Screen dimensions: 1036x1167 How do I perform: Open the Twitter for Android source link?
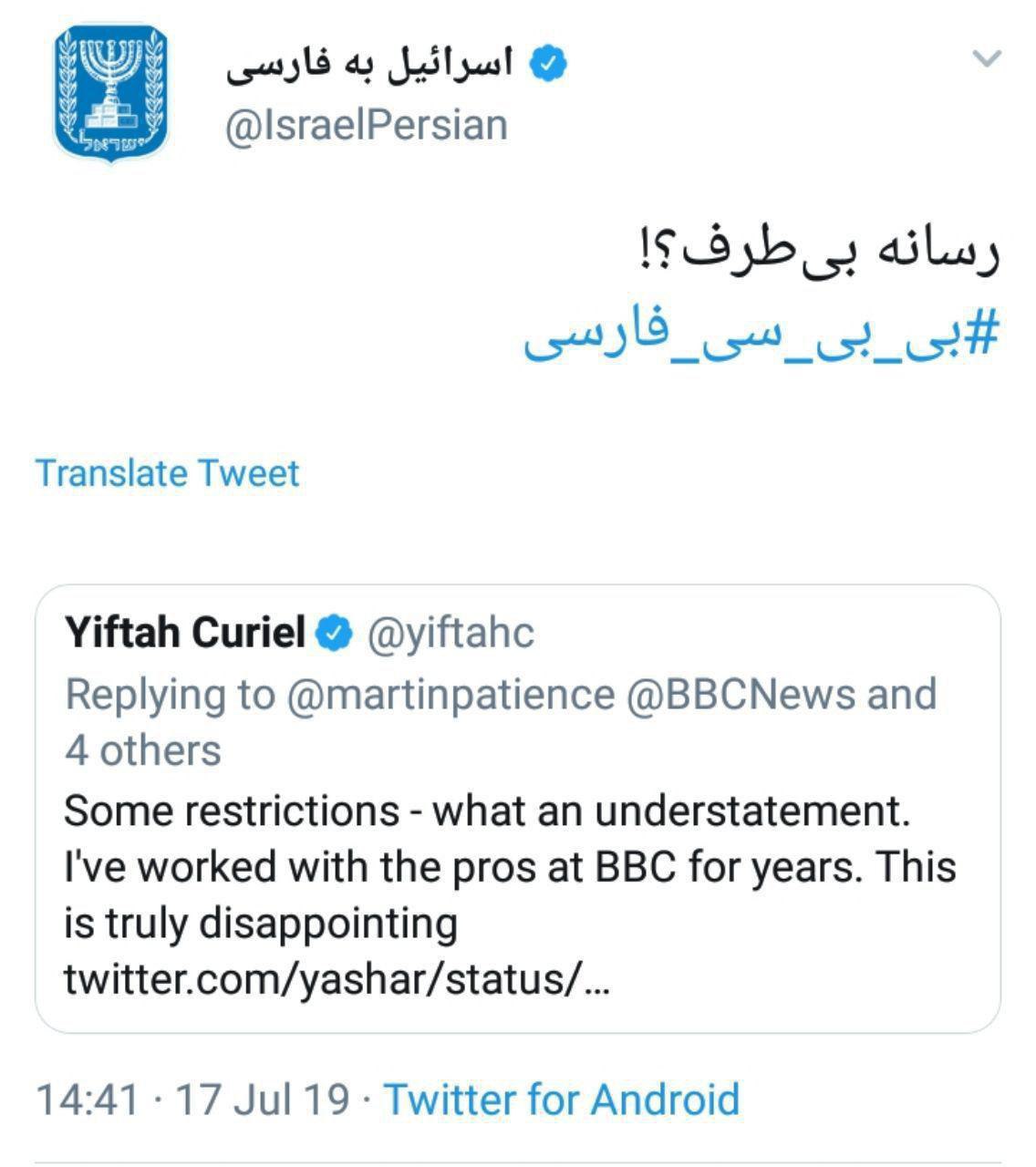click(x=561, y=1100)
